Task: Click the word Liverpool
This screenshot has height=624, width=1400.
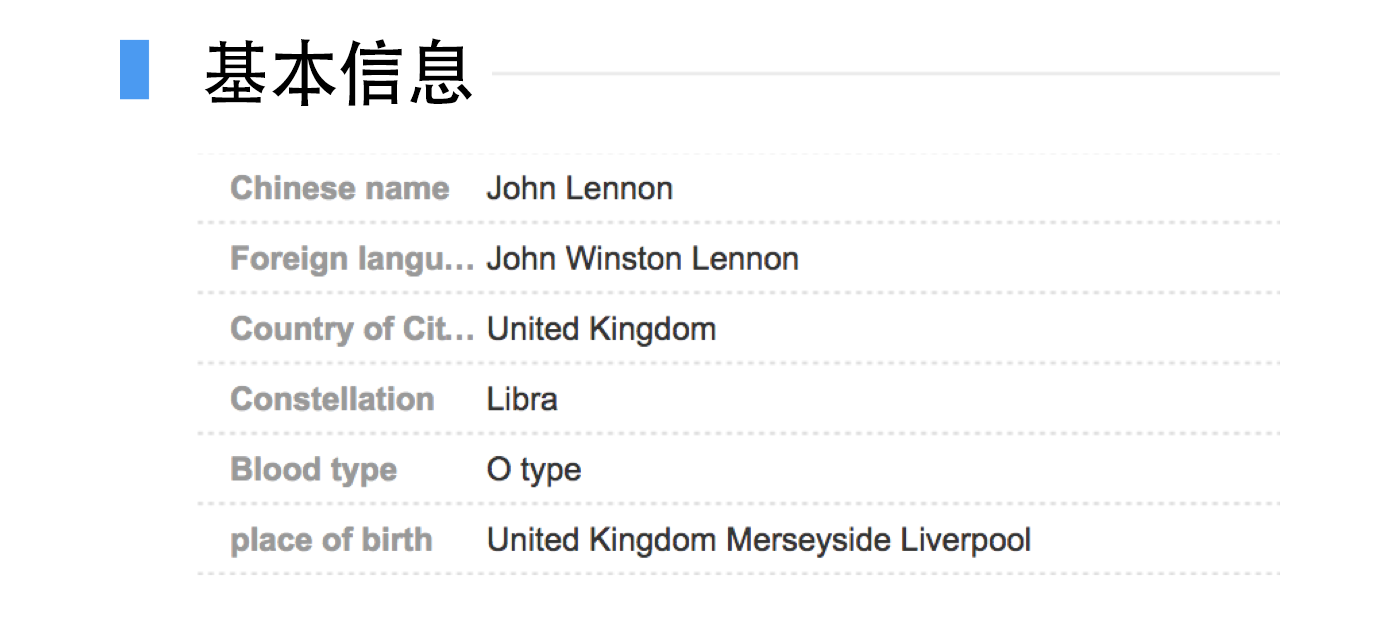Action: pyautogui.click(x=965, y=540)
